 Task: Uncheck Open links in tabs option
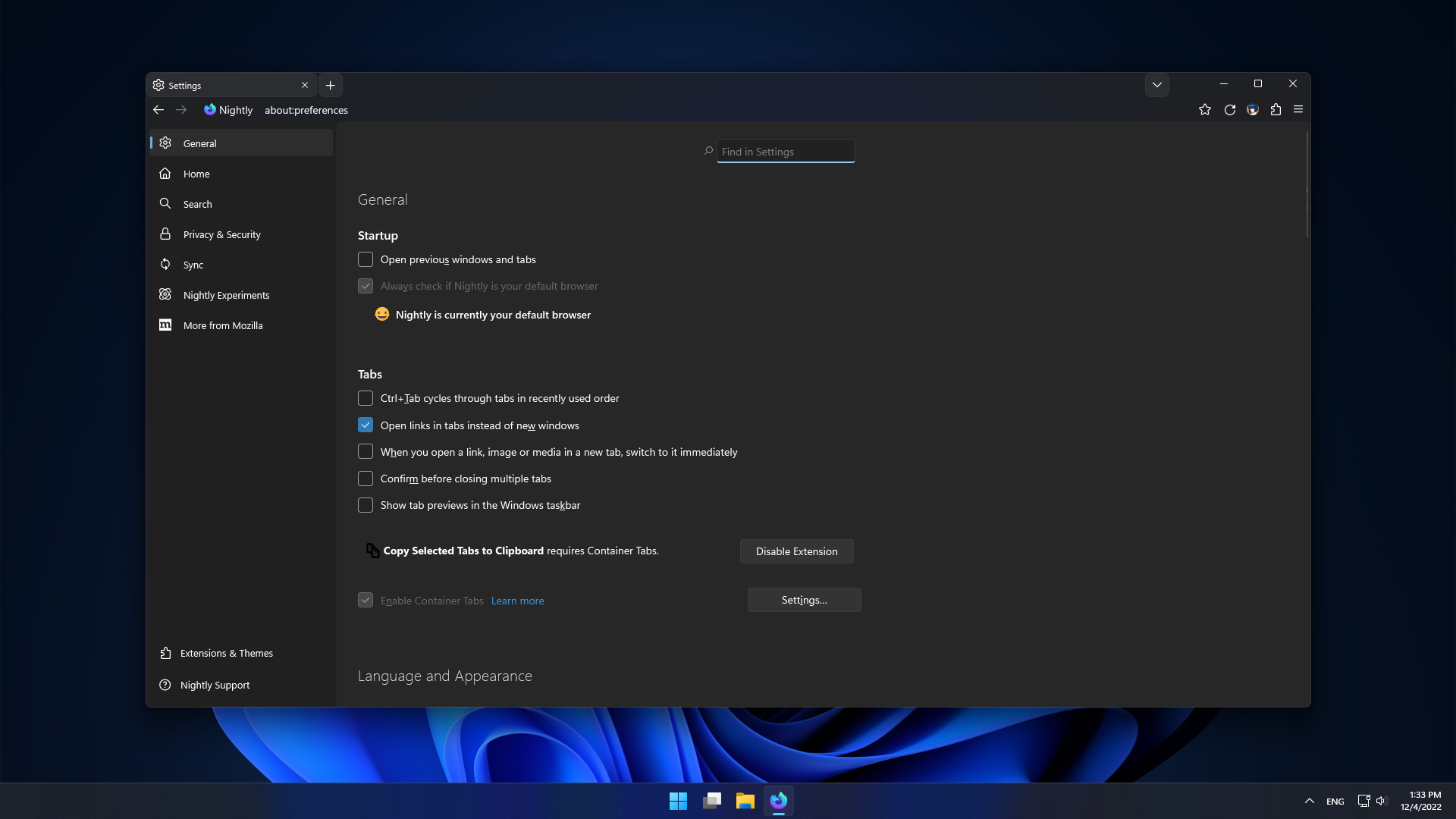pyautogui.click(x=366, y=425)
